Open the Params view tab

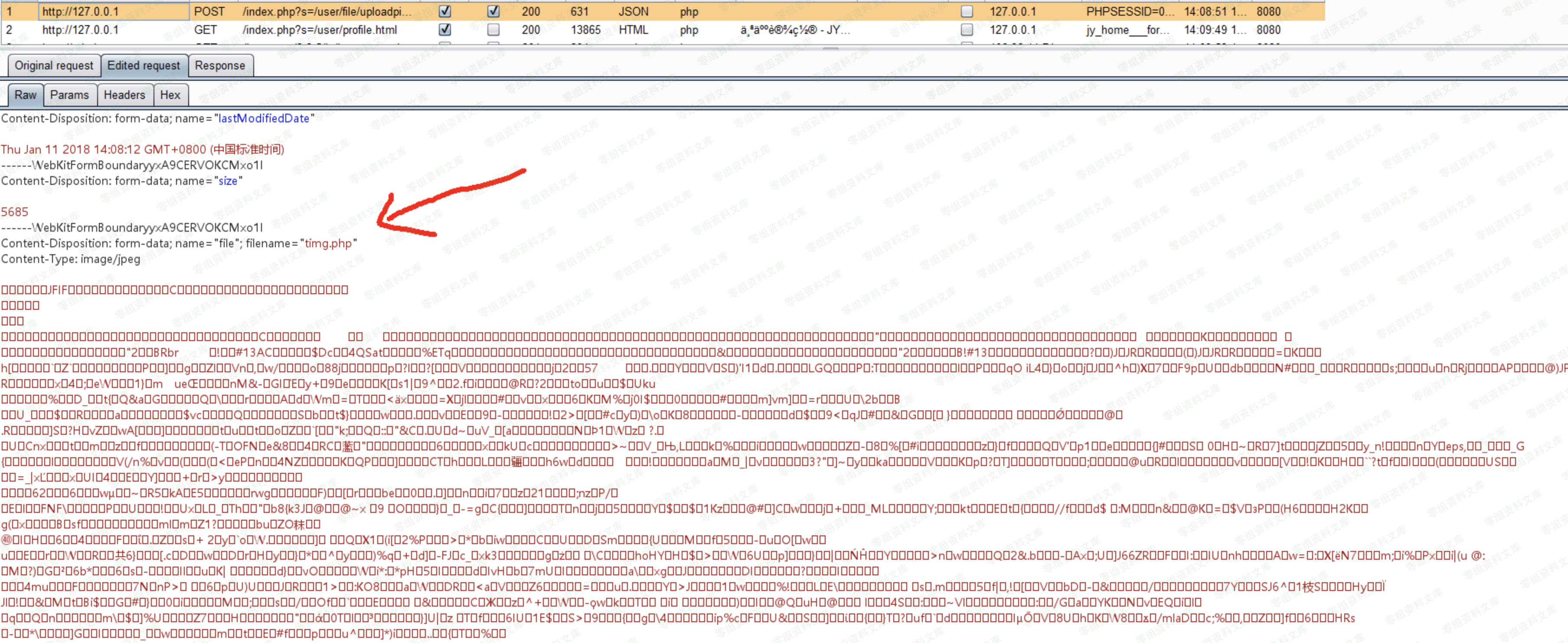click(69, 95)
